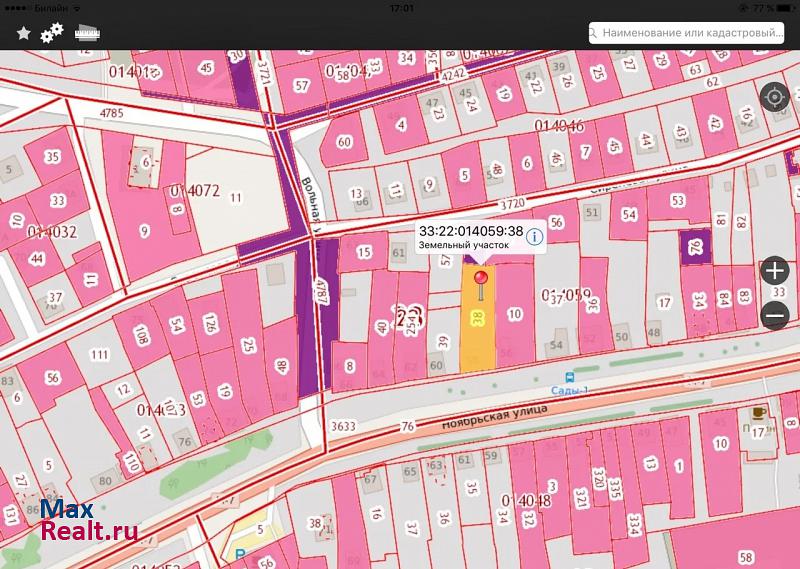Tap the locate-me crosshair button

[x=774, y=97]
